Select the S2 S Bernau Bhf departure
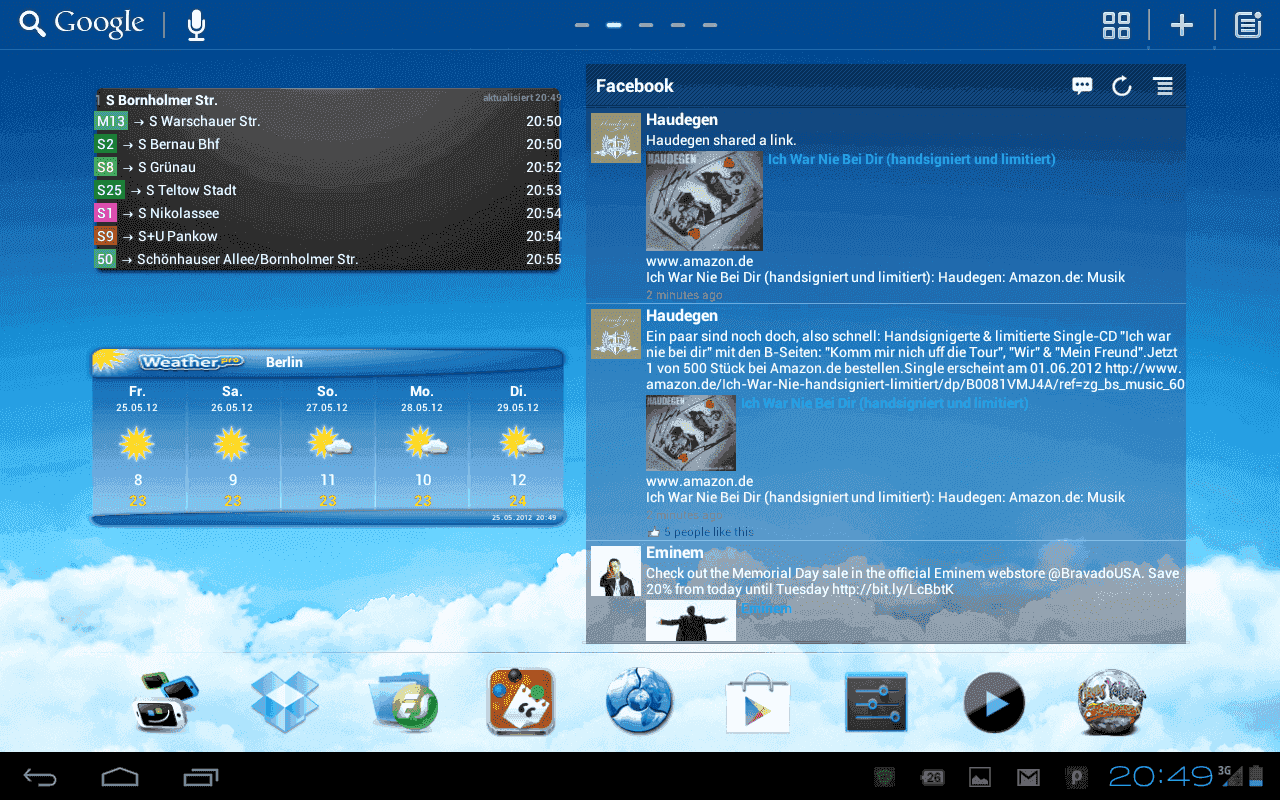The width and height of the screenshot is (1280, 800). point(327,144)
